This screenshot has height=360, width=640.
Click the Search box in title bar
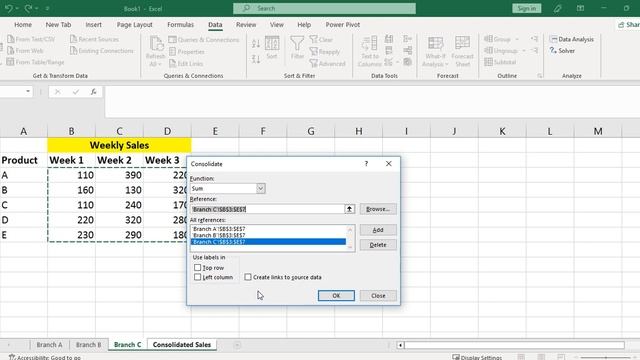[x=324, y=8]
